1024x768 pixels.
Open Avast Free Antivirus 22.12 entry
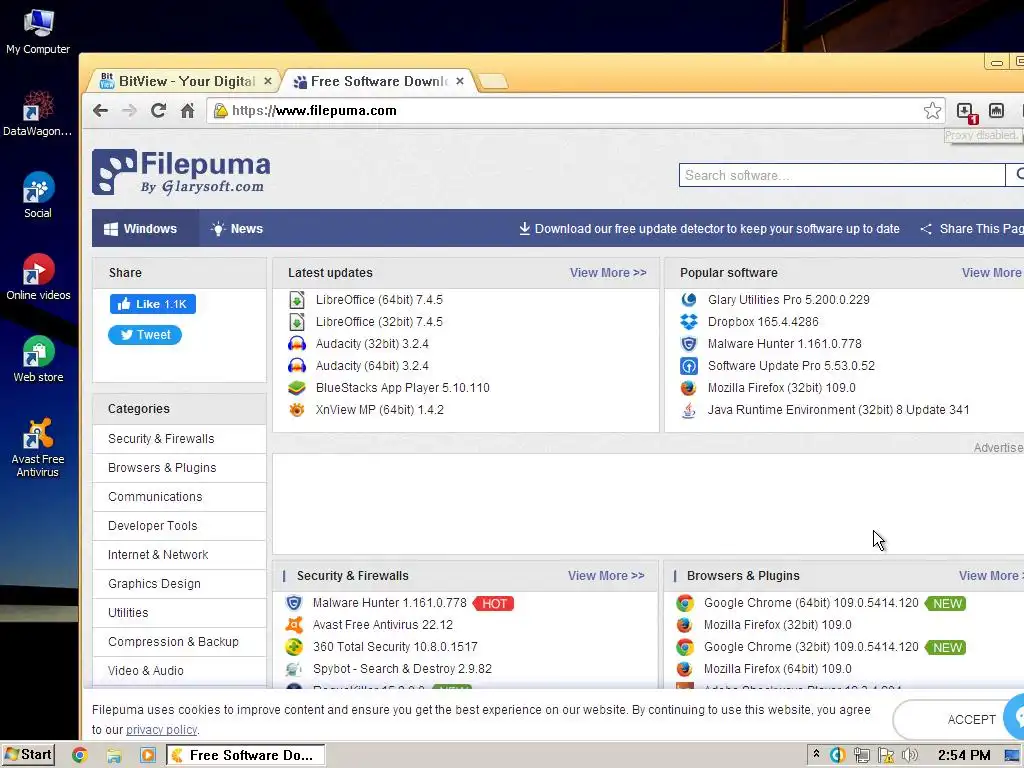(x=383, y=625)
